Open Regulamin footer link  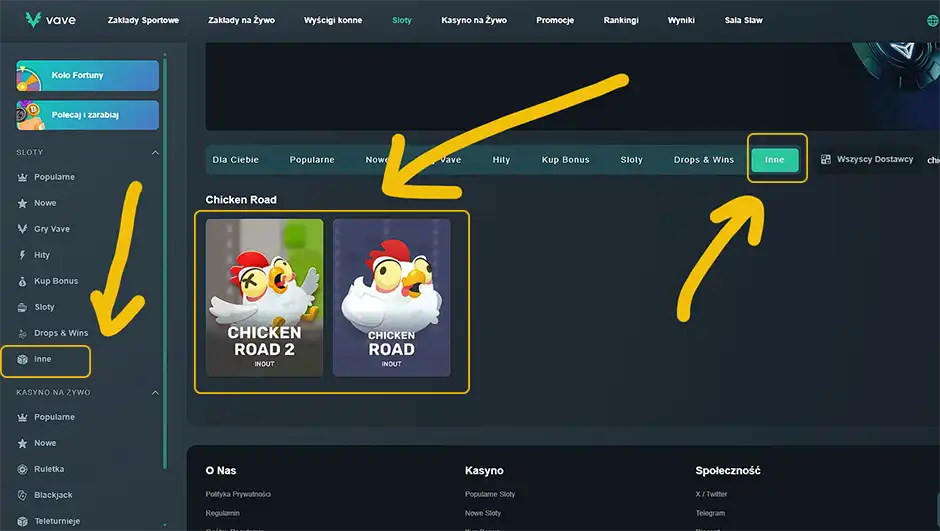click(x=222, y=514)
